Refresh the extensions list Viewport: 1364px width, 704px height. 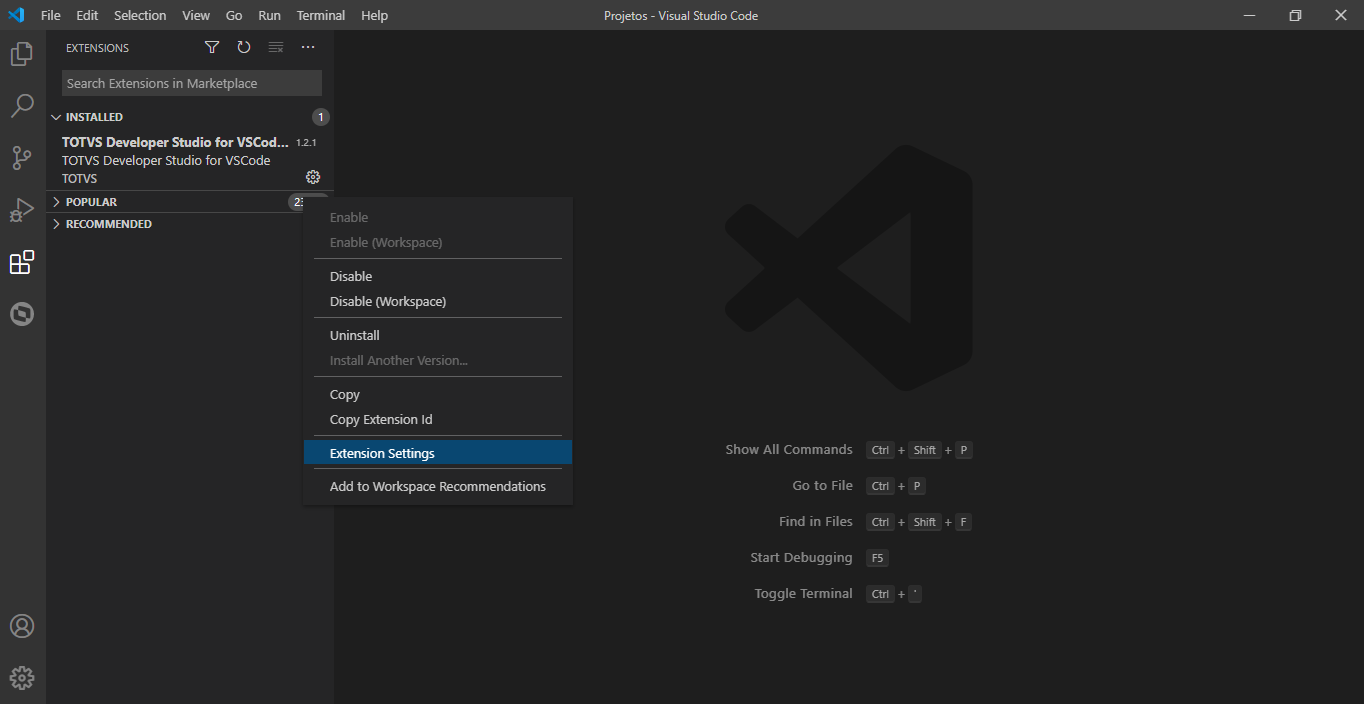coord(243,47)
